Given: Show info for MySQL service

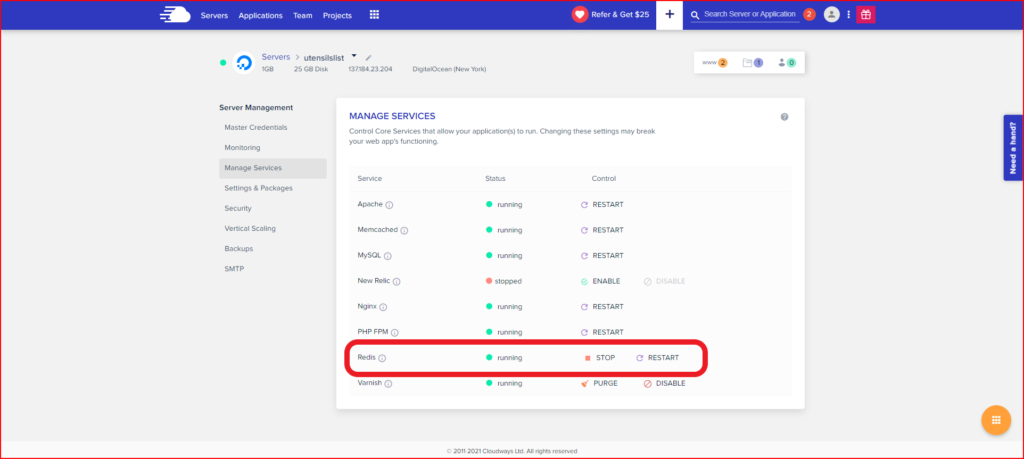Looking at the screenshot, I should [388, 256].
